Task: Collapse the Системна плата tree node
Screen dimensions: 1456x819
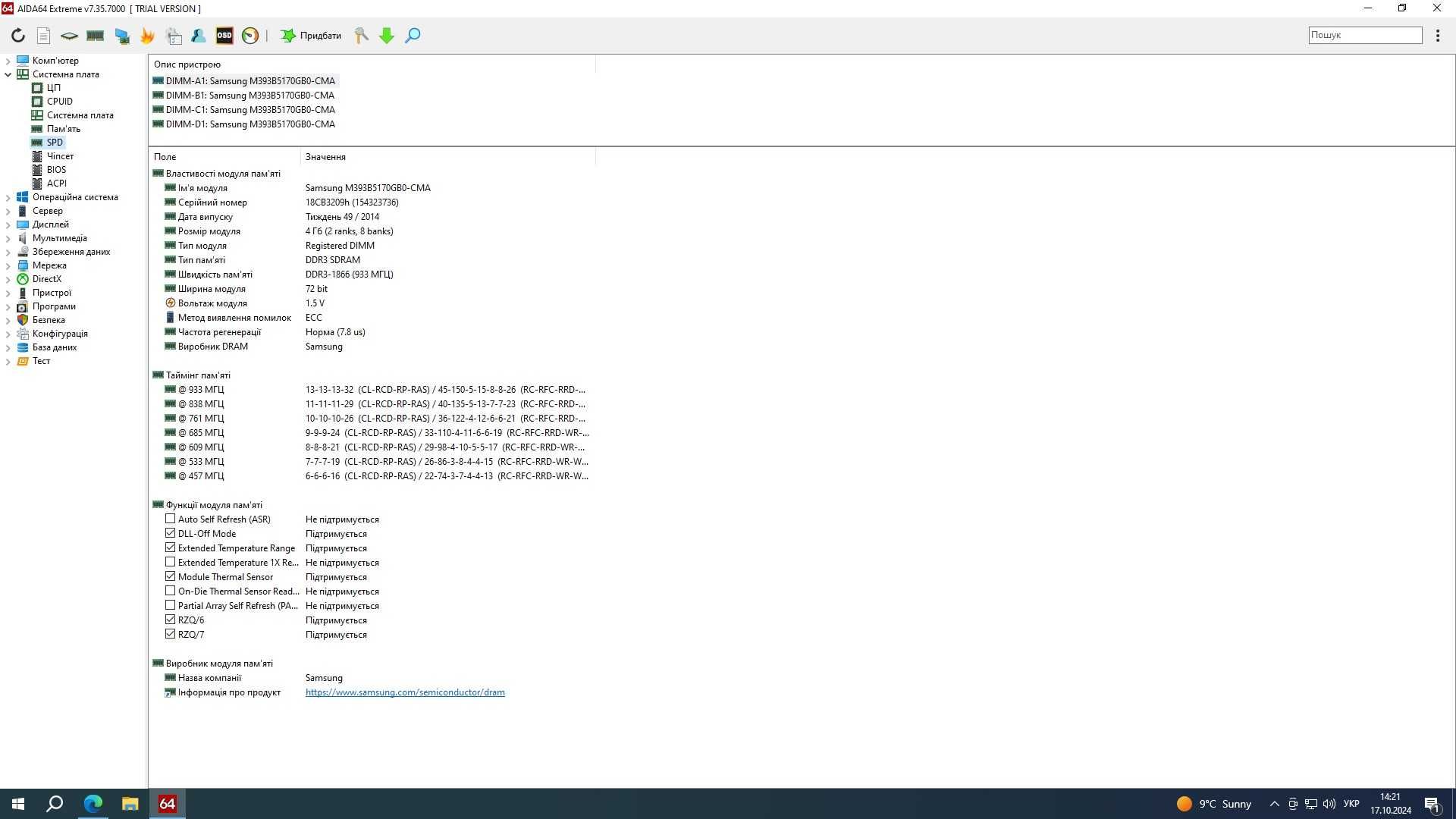Action: pyautogui.click(x=8, y=74)
